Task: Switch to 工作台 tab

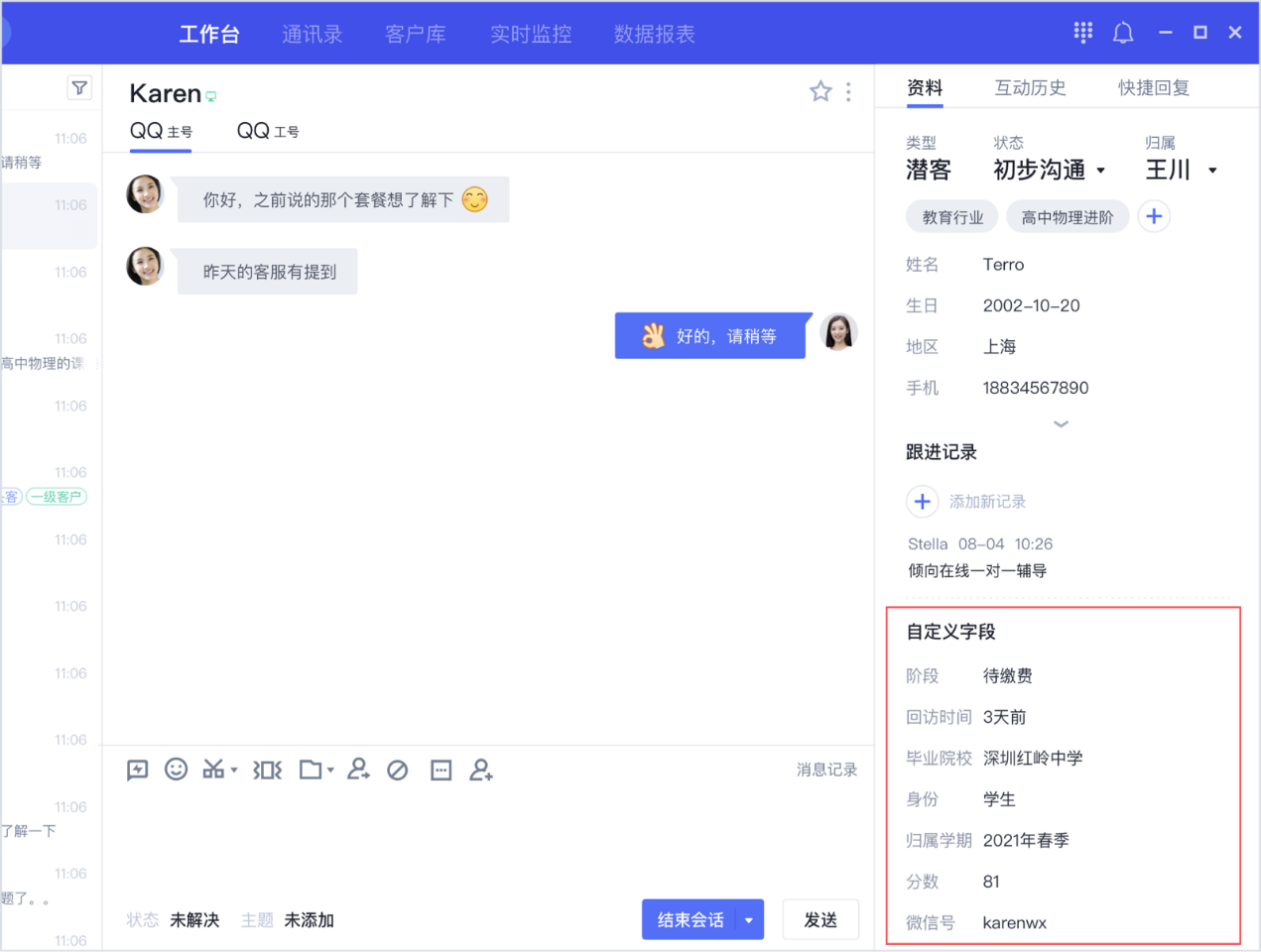Action: [209, 34]
